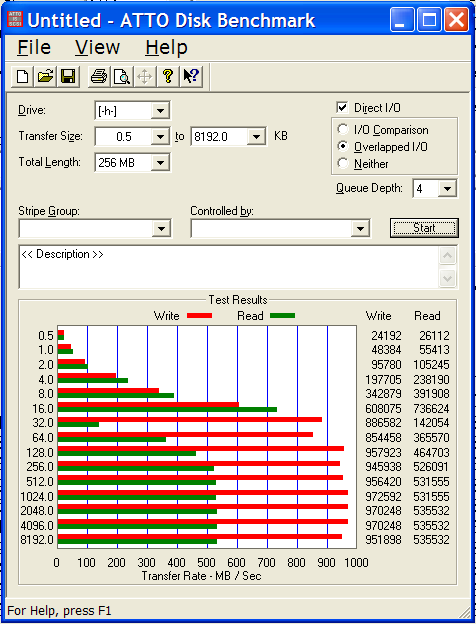
Task: Click the 8192.0 row label in chart
Action: (37, 540)
